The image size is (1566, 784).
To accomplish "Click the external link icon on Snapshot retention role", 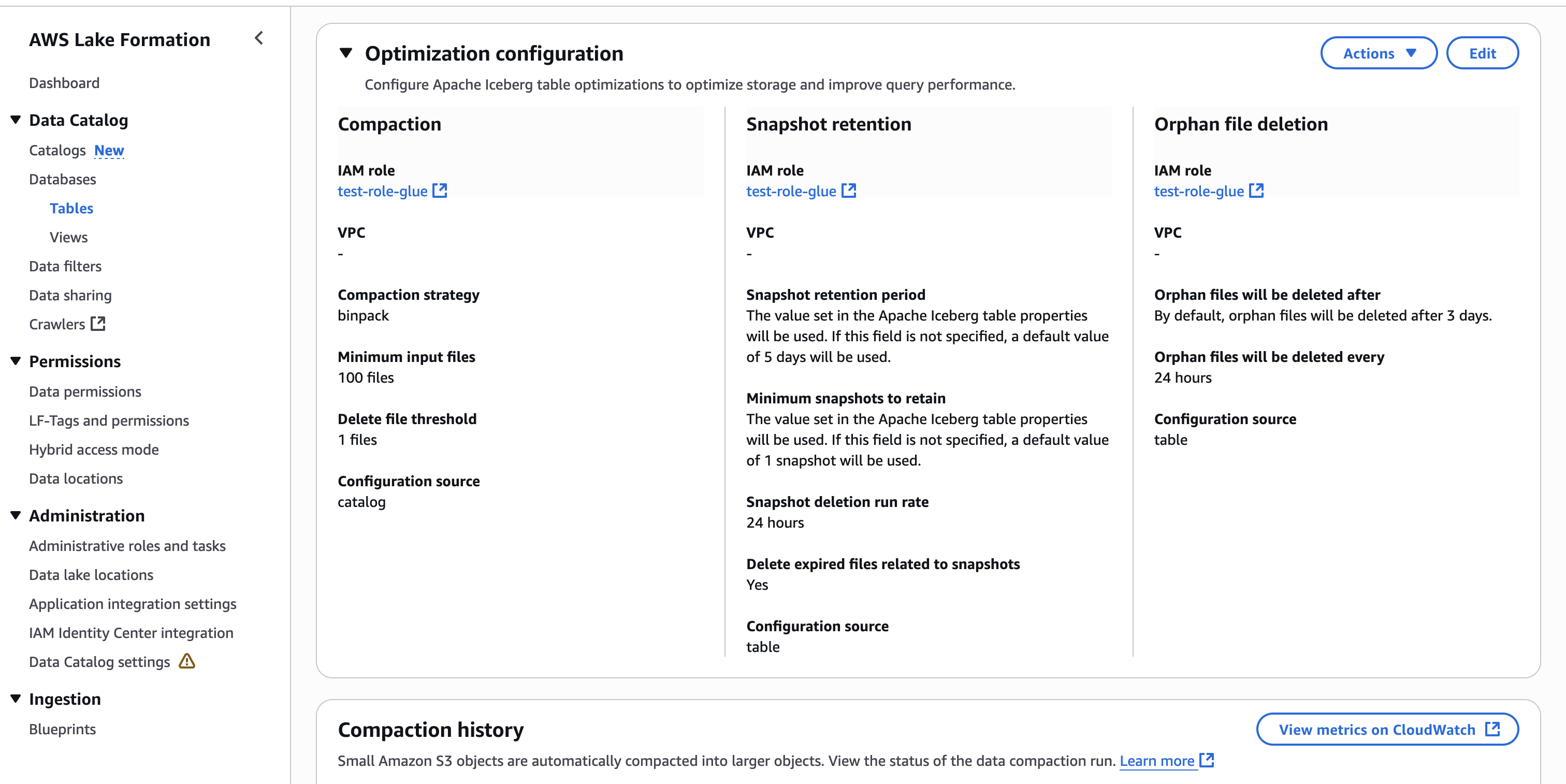I will [848, 191].
